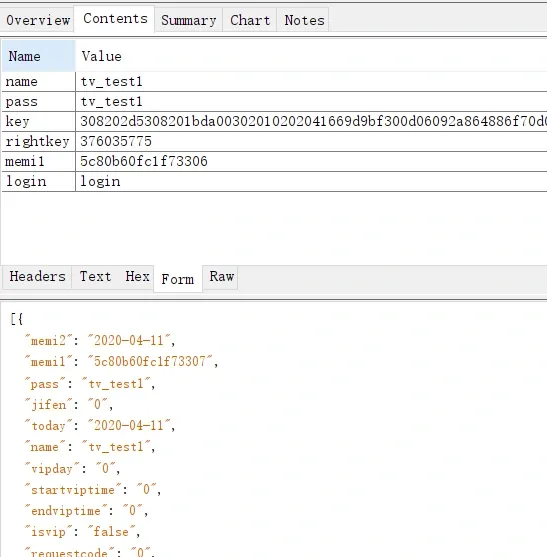Screen dimensions: 547x557
Task: Select the Chart tab
Action: pyautogui.click(x=250, y=20)
